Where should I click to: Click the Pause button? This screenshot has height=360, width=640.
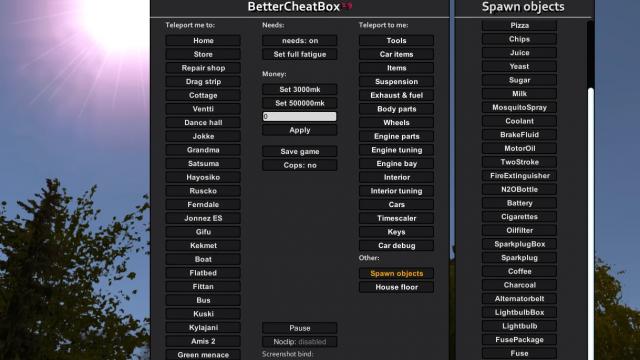pyautogui.click(x=300, y=328)
